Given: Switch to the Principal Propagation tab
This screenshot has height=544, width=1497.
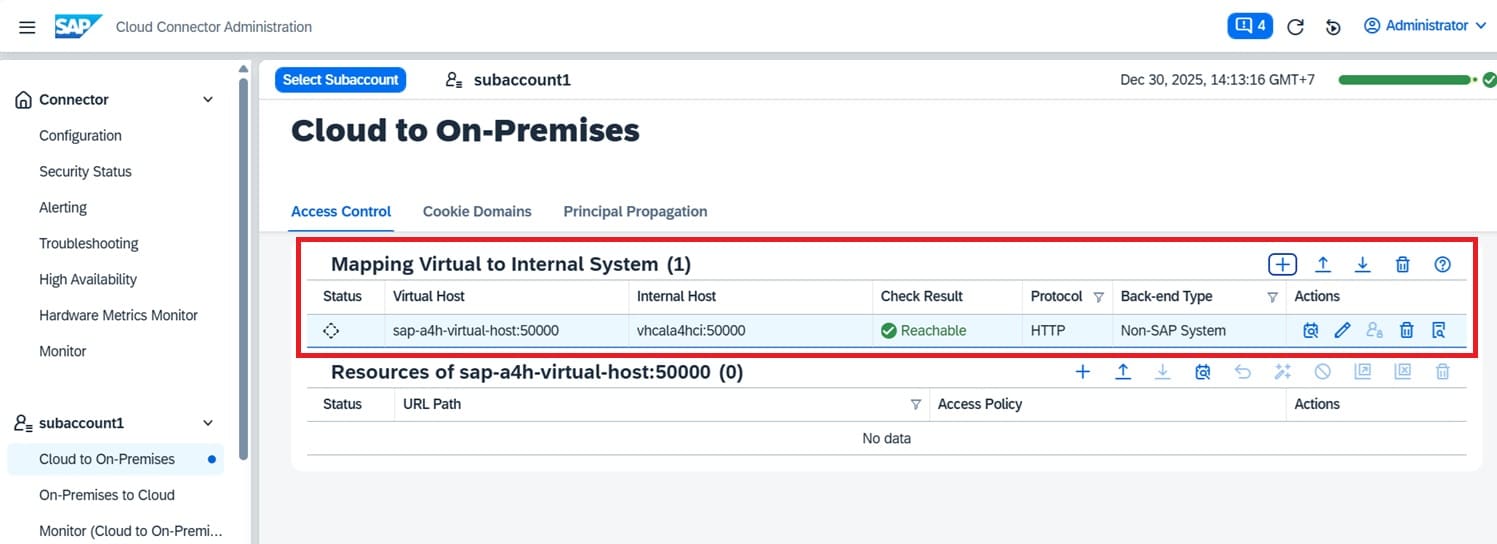Looking at the screenshot, I should 635,211.
